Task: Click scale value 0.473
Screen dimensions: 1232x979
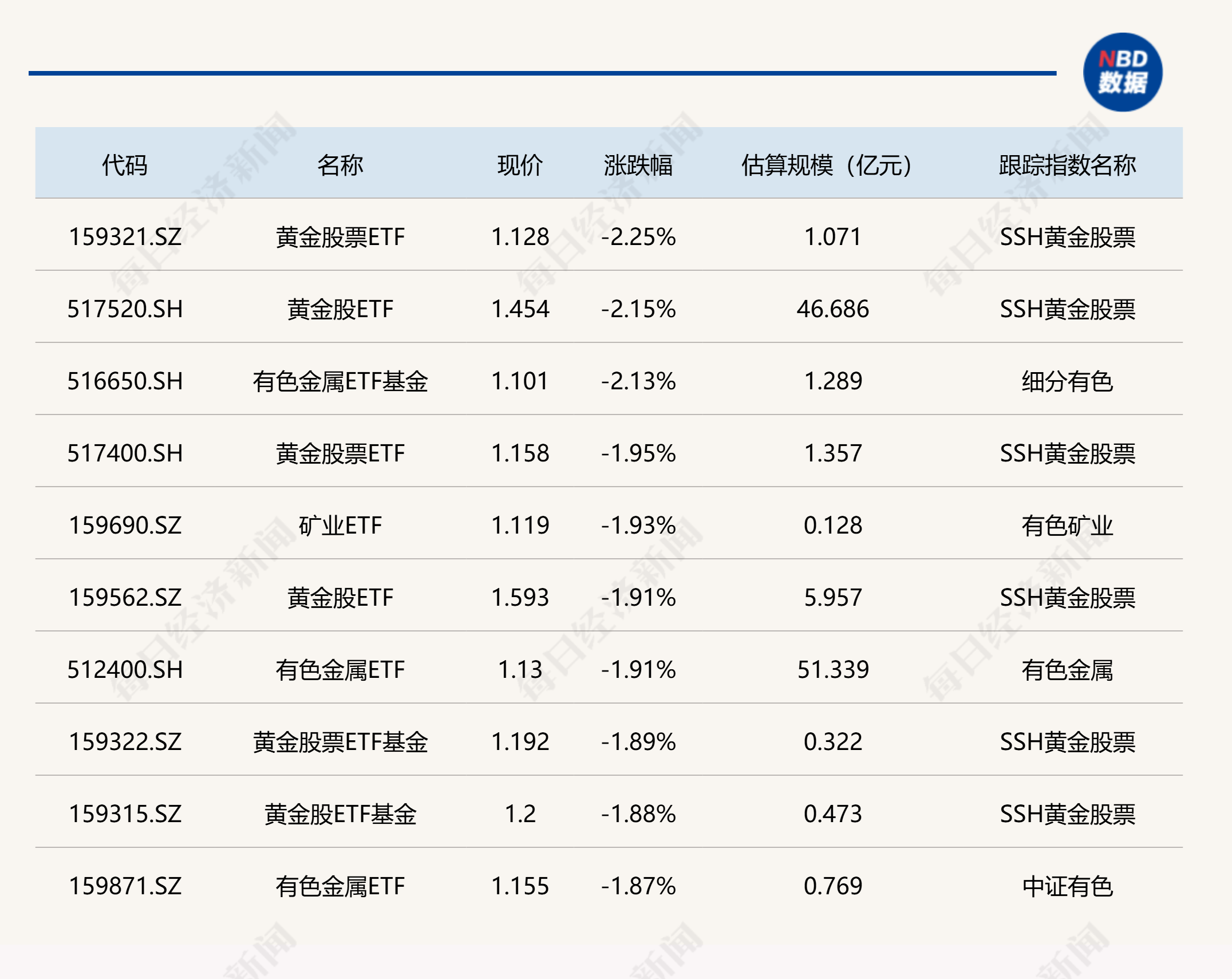Action: [833, 814]
